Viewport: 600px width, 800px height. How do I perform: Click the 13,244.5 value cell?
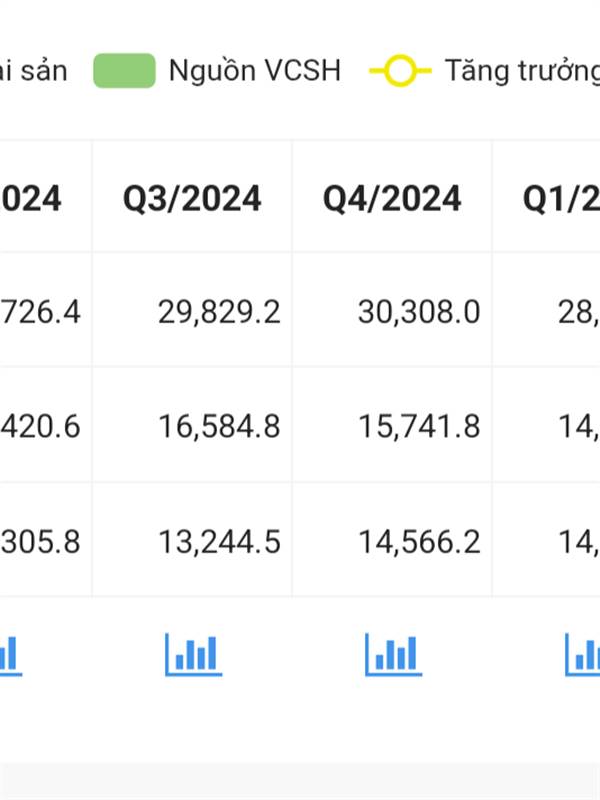click(x=219, y=541)
